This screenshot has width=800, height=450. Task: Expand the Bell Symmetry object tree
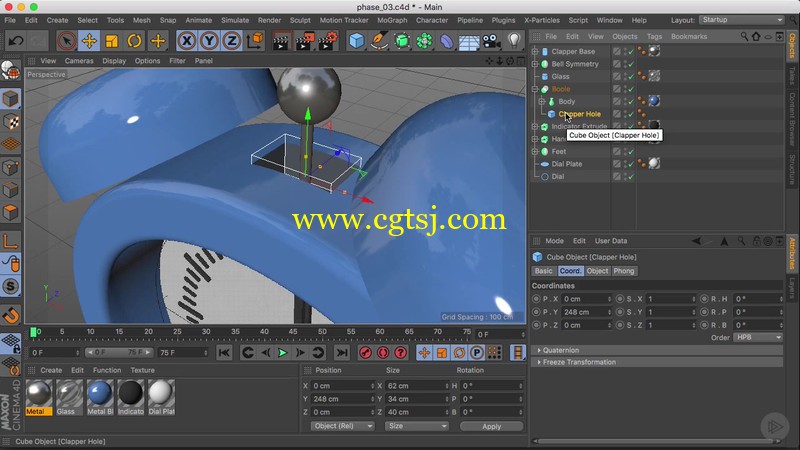click(535, 64)
